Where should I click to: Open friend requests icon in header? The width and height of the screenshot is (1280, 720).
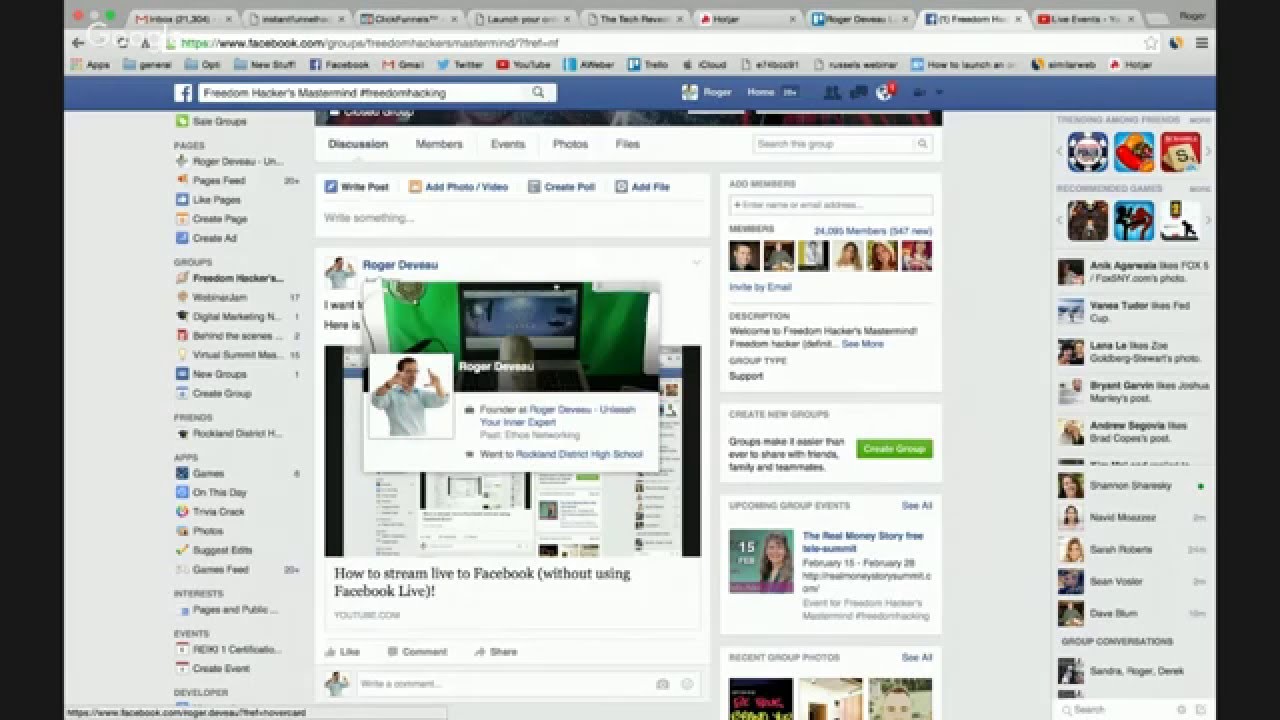(x=831, y=92)
